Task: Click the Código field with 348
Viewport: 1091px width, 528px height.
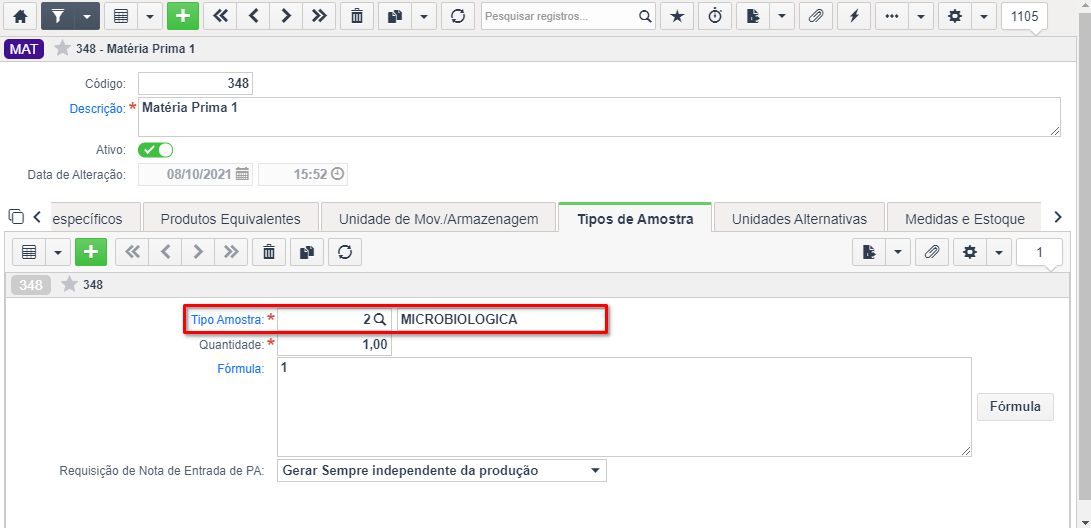Action: 196,83
